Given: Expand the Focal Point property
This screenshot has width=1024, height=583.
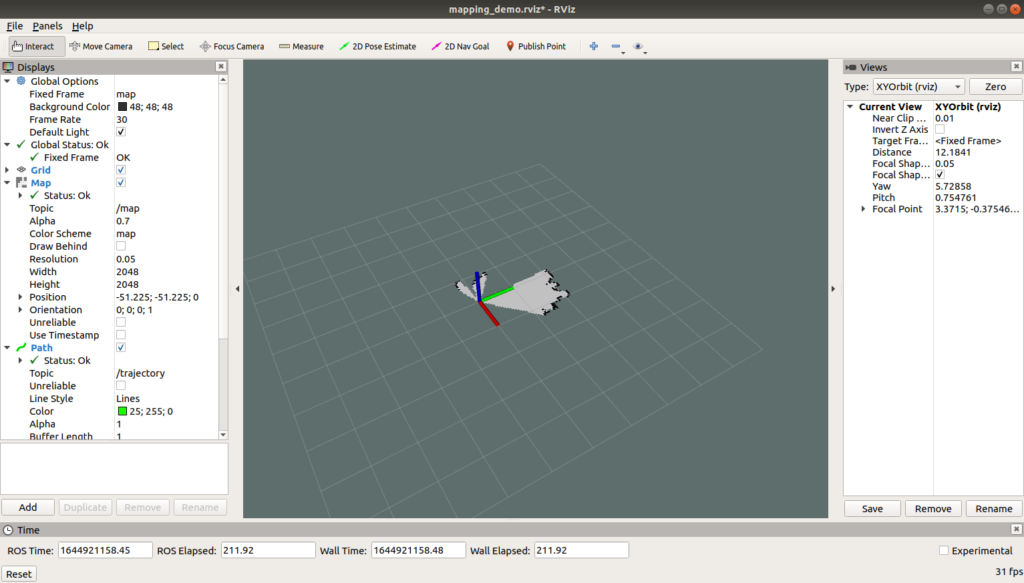Looking at the screenshot, I should [x=864, y=209].
